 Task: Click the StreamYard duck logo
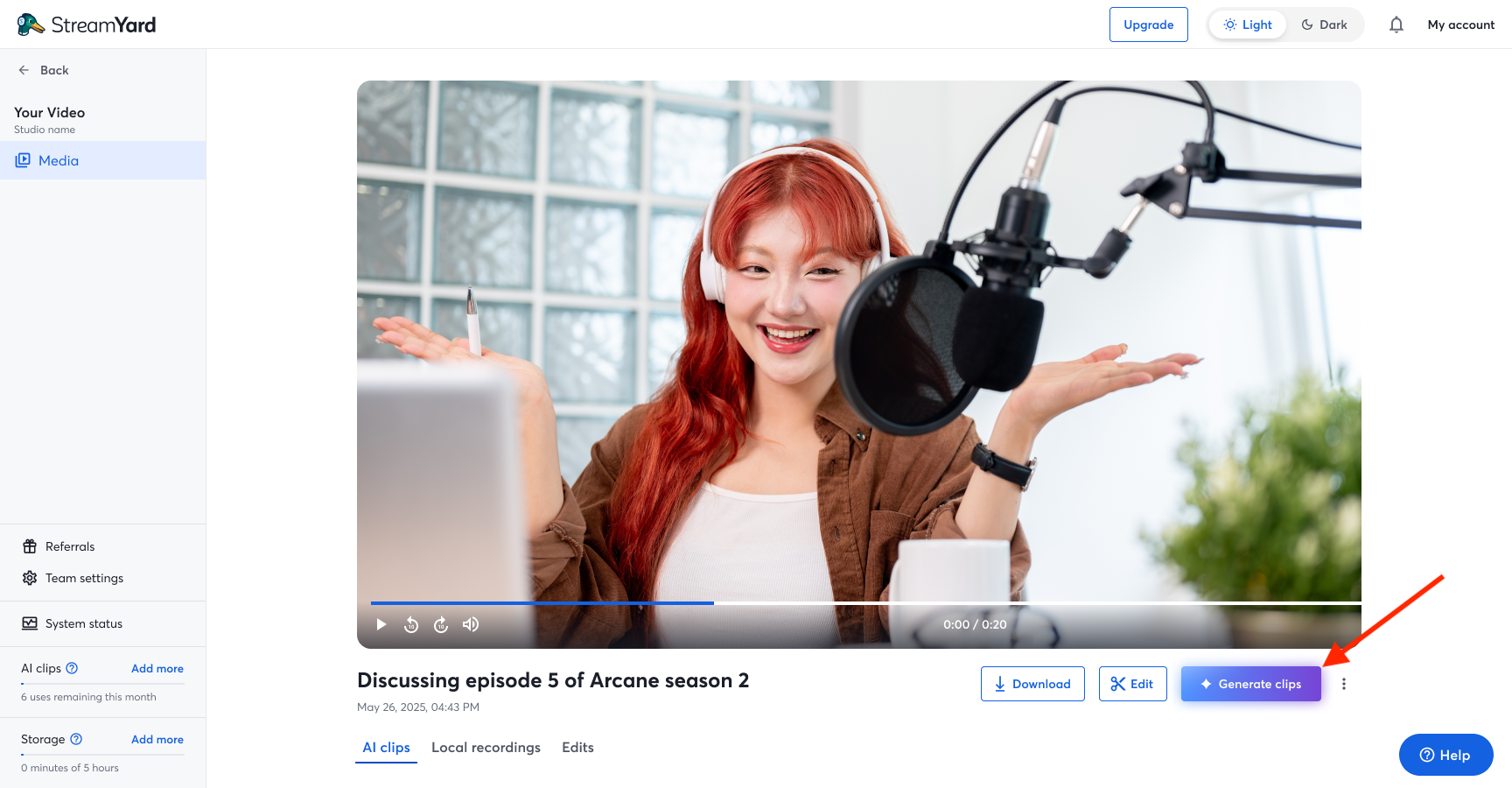31,24
